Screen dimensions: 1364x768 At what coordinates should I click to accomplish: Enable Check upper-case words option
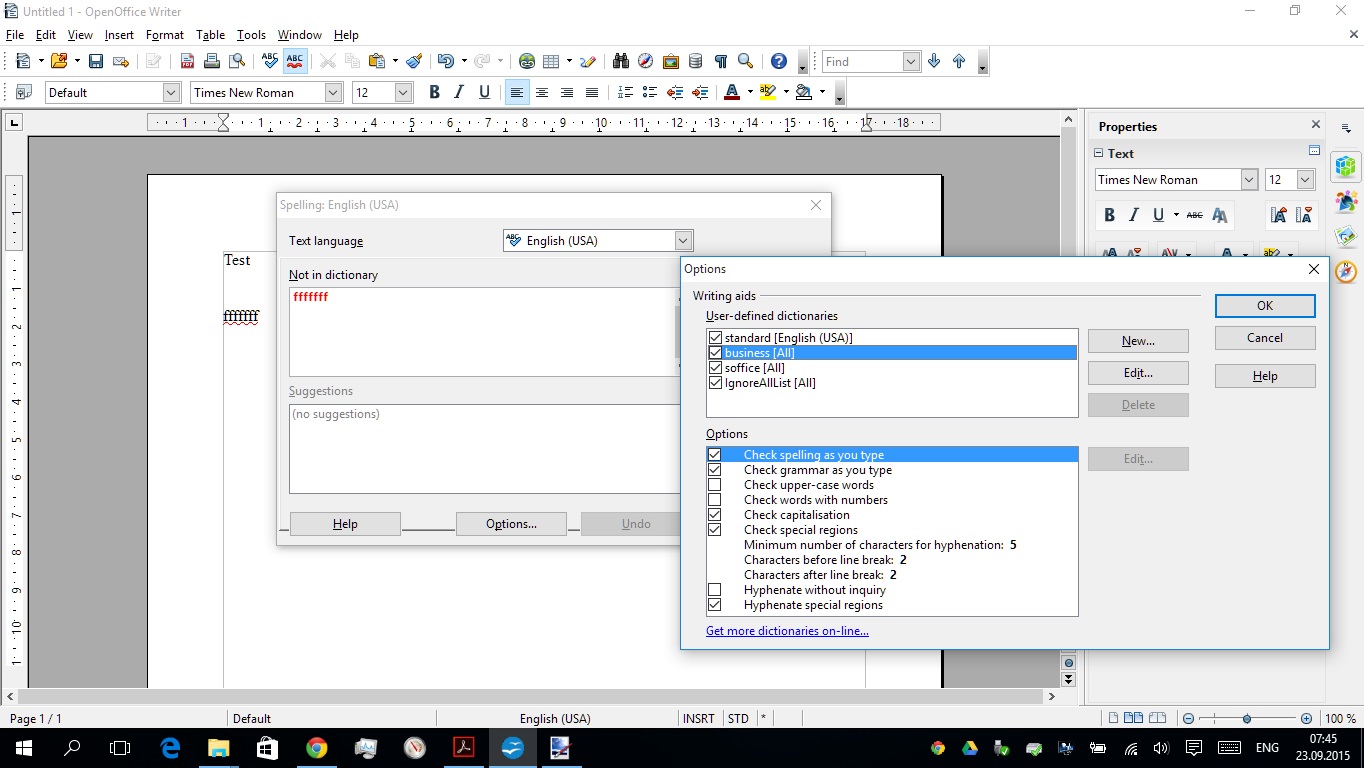[x=715, y=485]
